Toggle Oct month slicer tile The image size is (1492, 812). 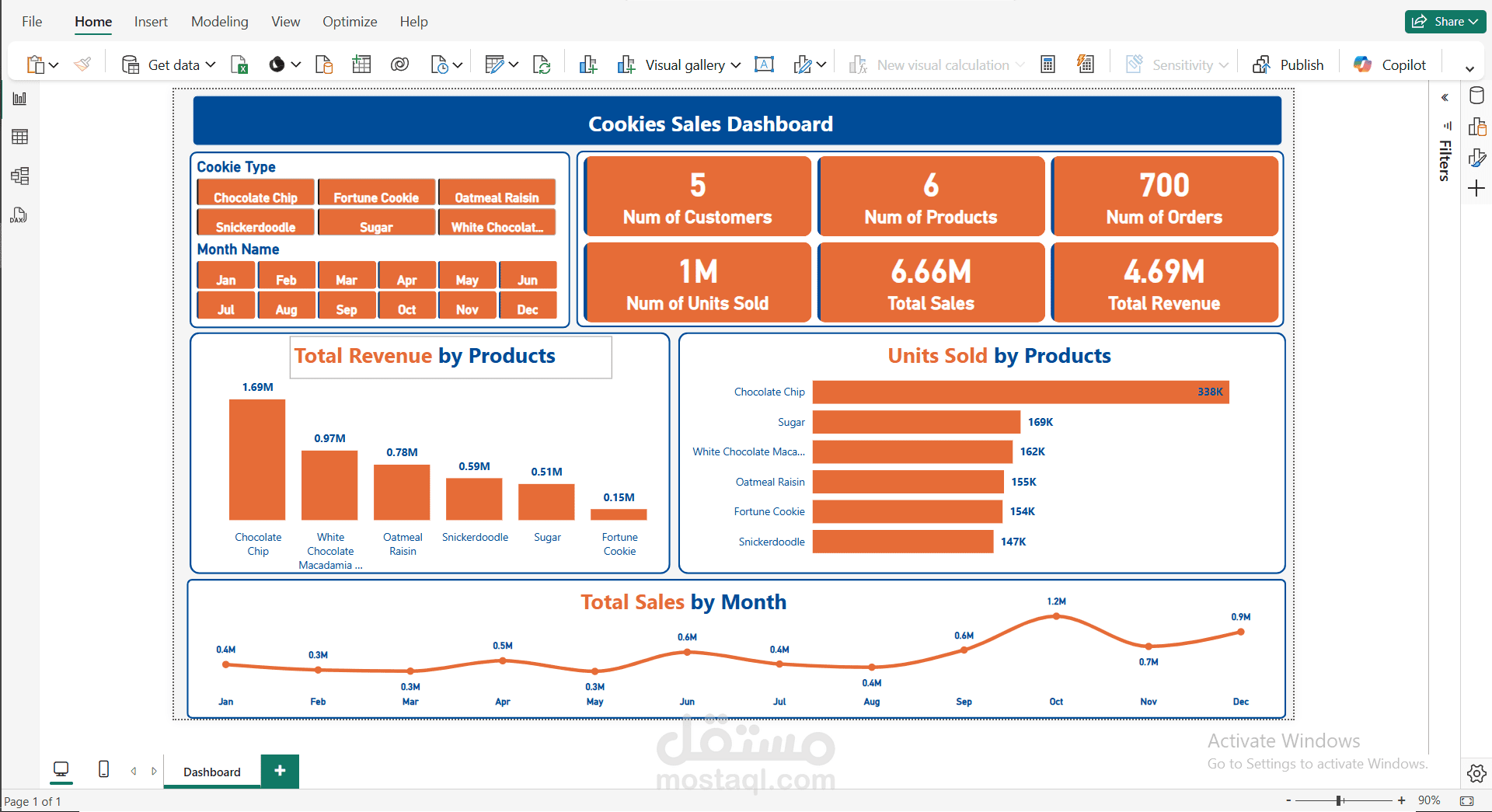pos(406,305)
